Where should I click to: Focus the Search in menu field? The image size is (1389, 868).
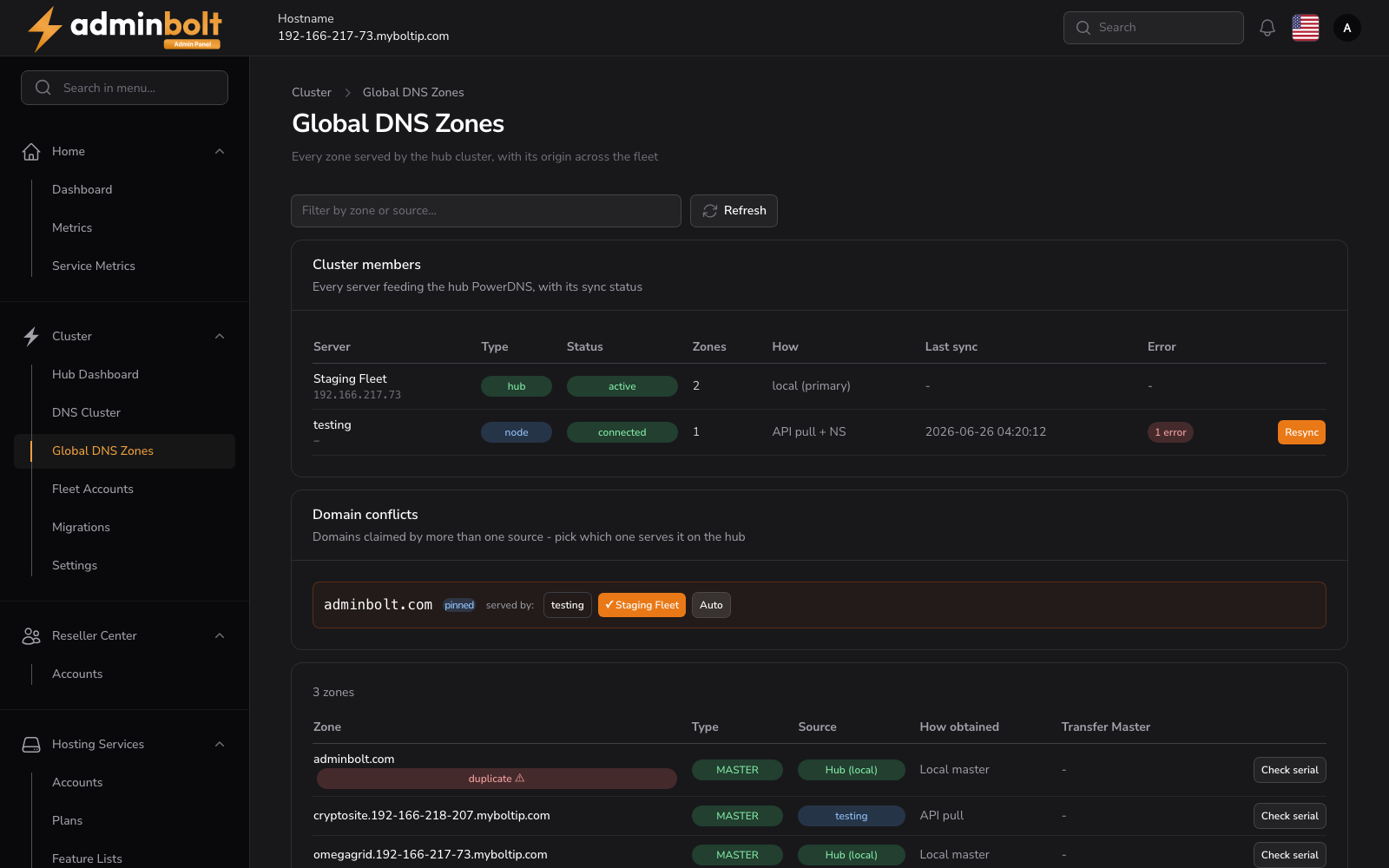point(124,88)
